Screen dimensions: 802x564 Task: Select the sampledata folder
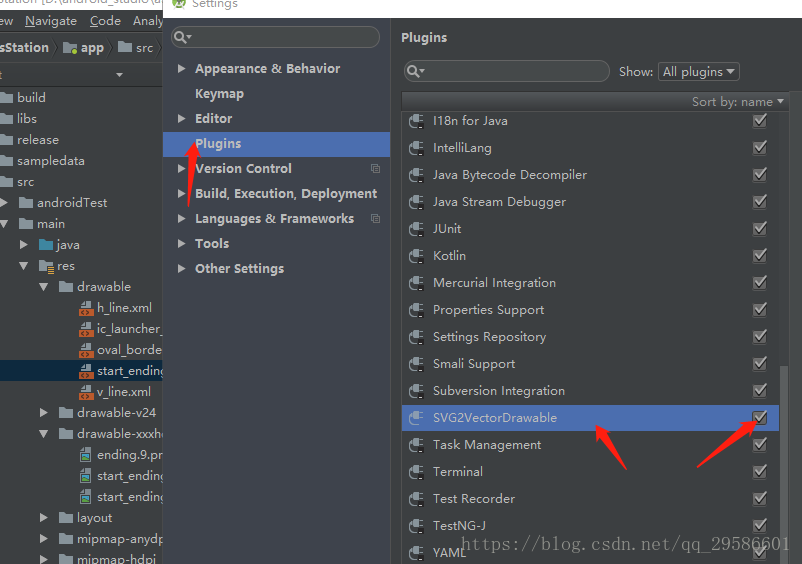[51, 161]
